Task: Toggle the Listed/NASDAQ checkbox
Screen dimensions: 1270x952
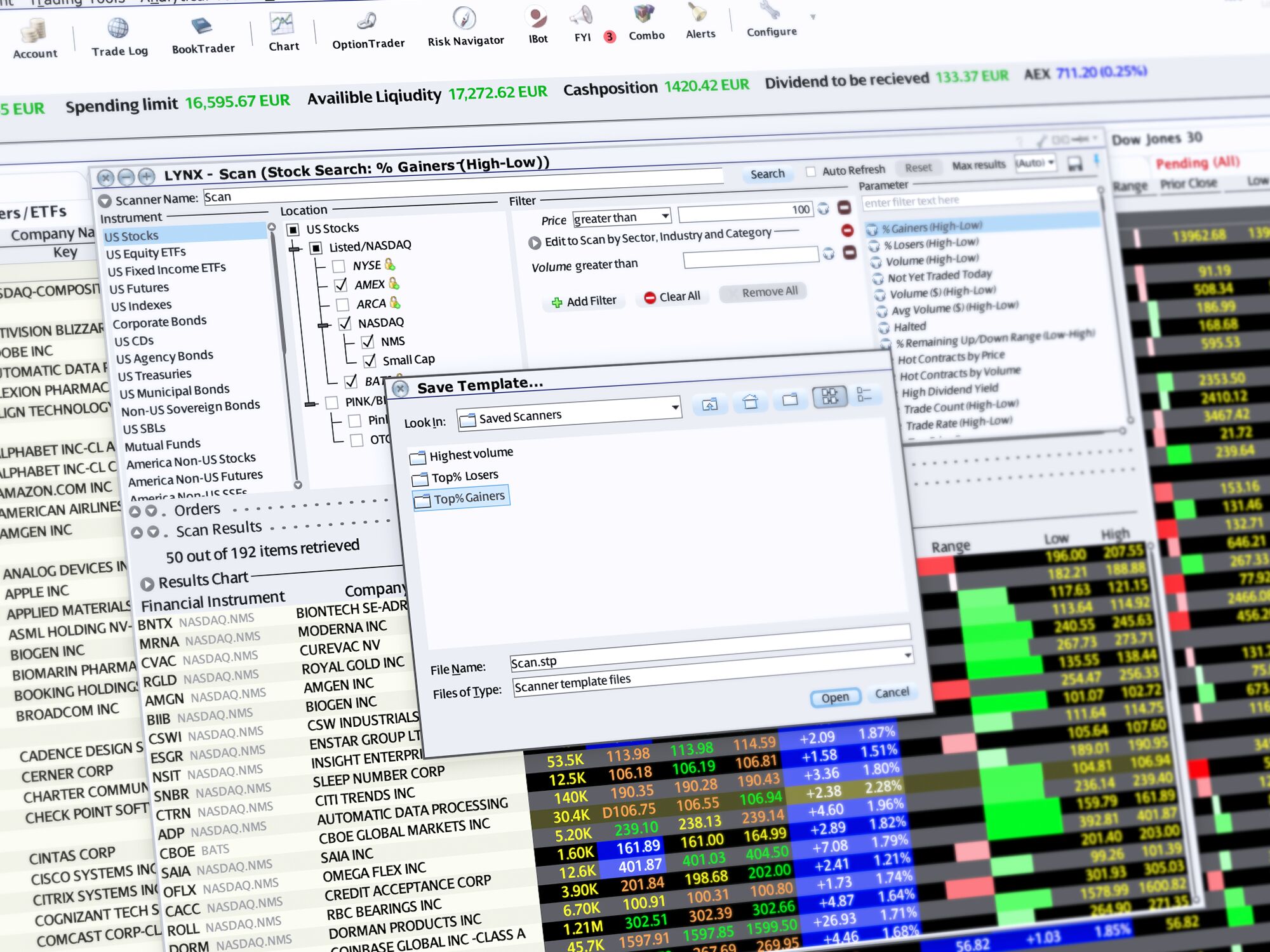Action: pos(316,248)
